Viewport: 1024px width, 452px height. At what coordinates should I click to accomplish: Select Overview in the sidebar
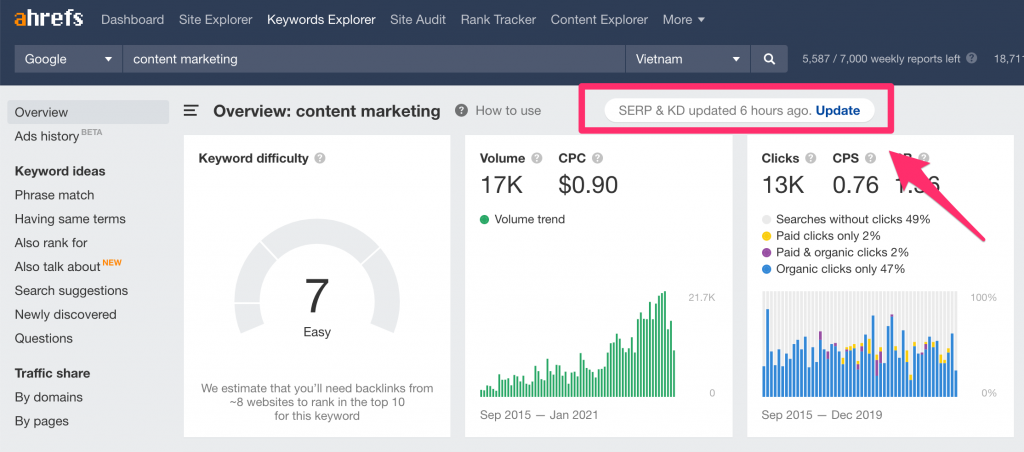[88, 112]
